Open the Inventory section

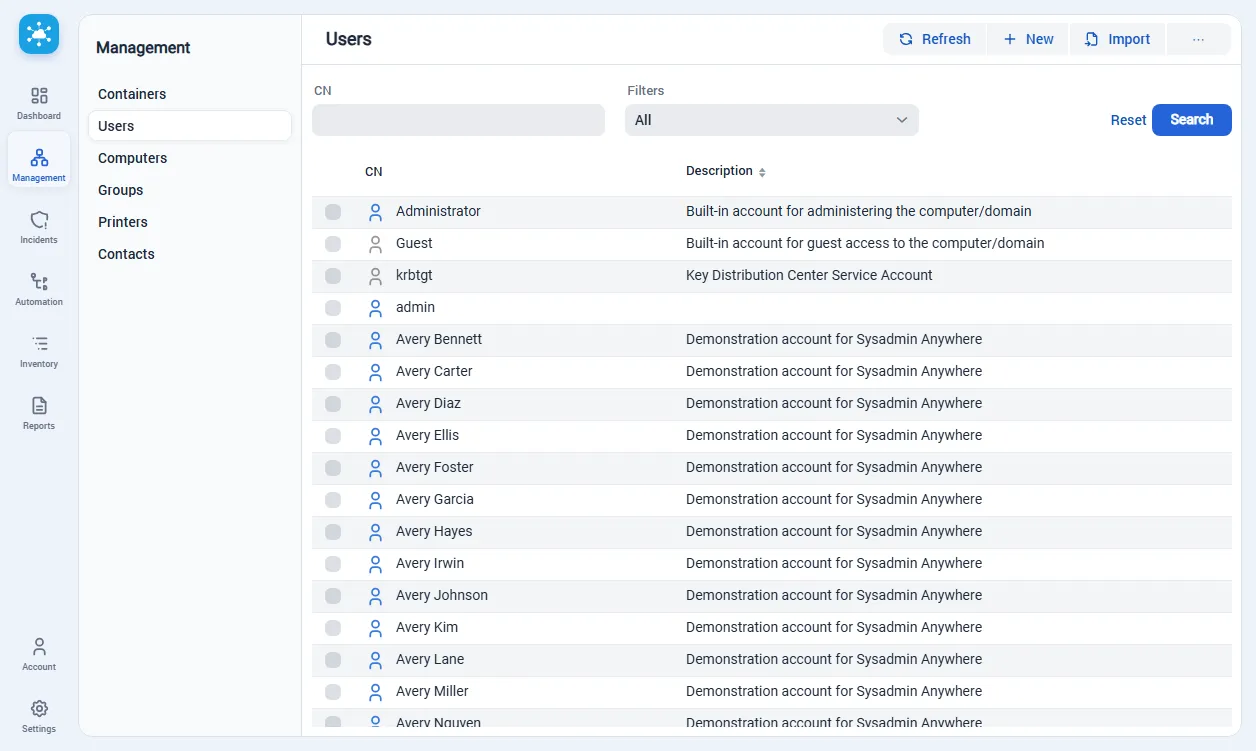pos(39,351)
